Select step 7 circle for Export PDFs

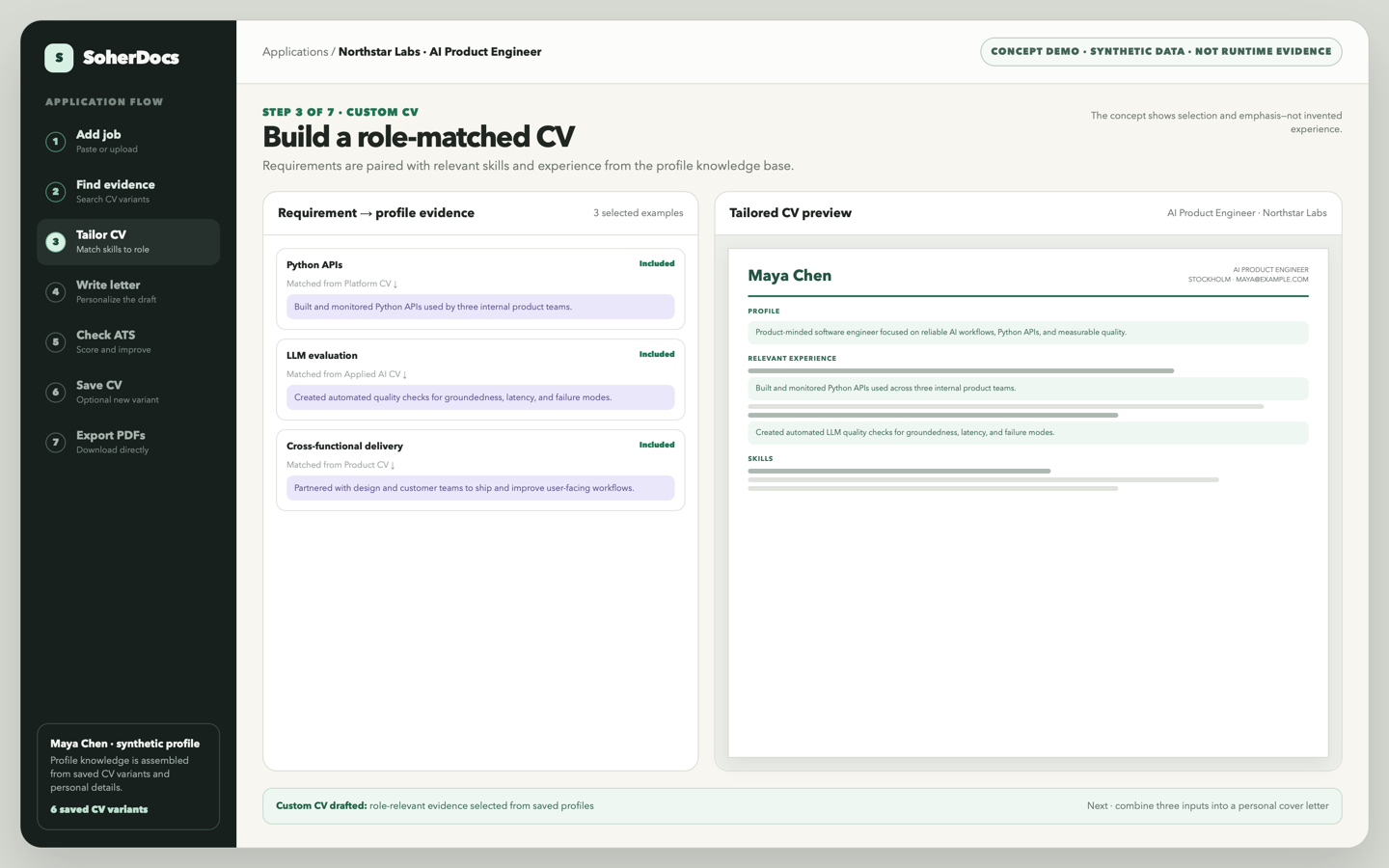[56, 443]
